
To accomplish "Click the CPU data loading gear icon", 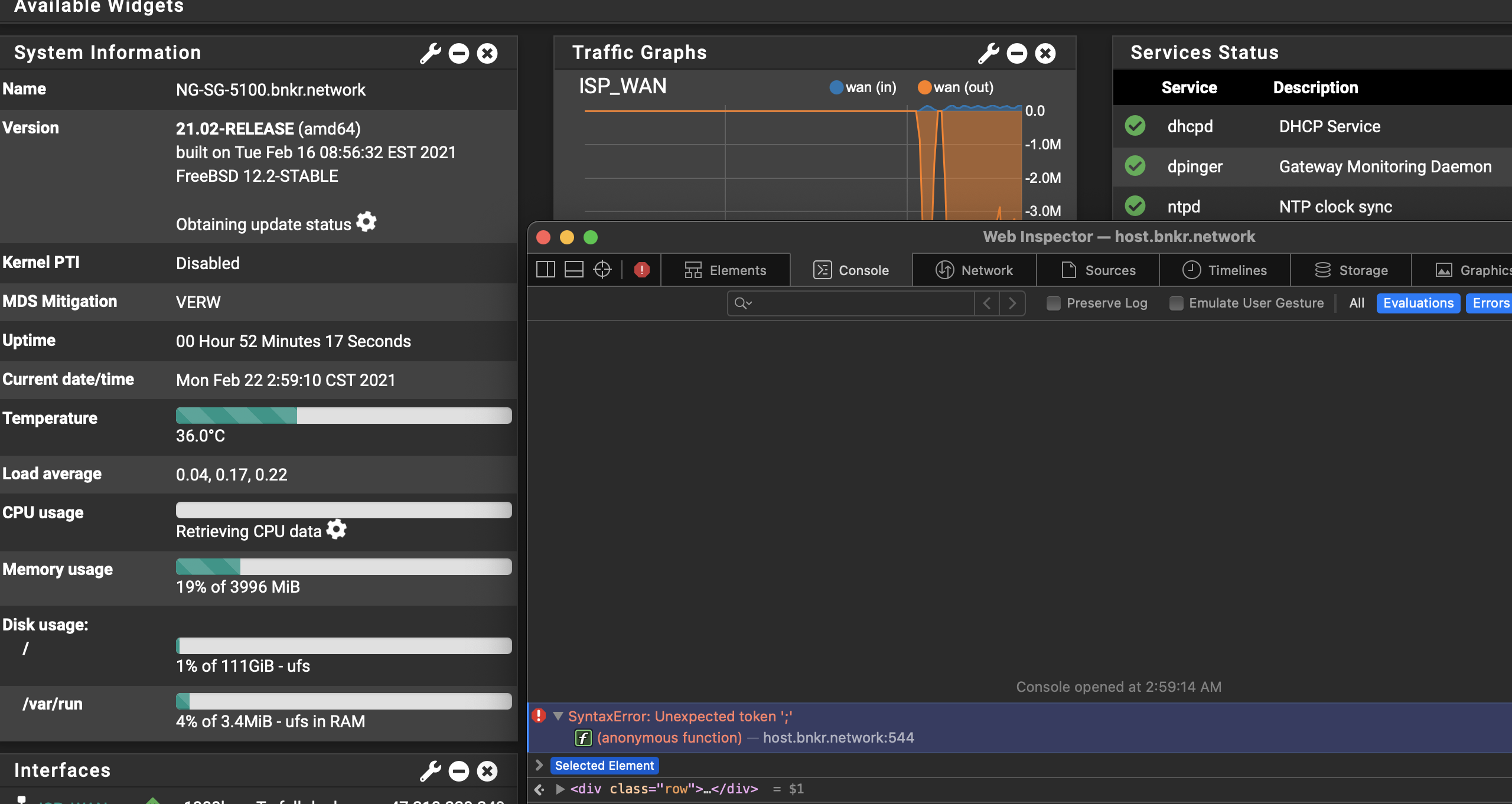I will [x=337, y=529].
